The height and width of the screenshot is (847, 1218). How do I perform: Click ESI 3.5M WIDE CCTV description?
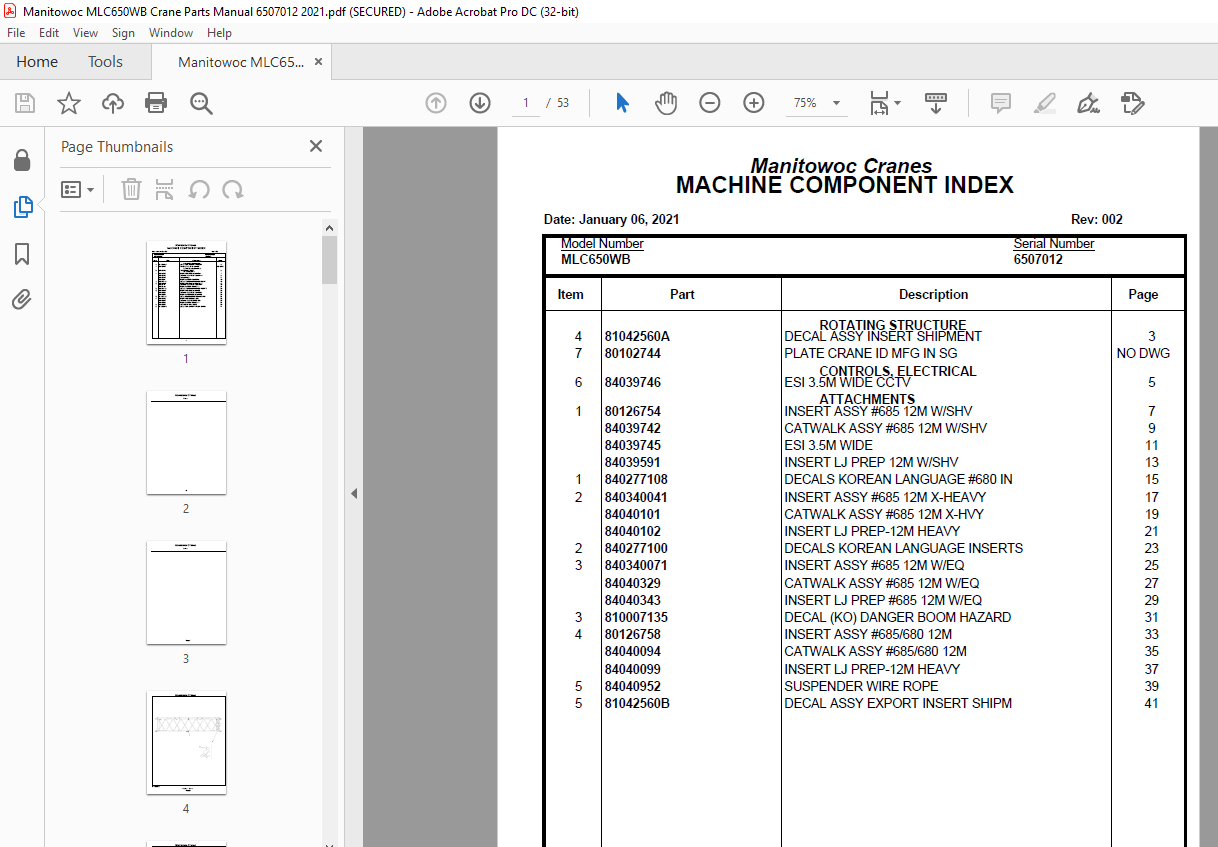(848, 383)
